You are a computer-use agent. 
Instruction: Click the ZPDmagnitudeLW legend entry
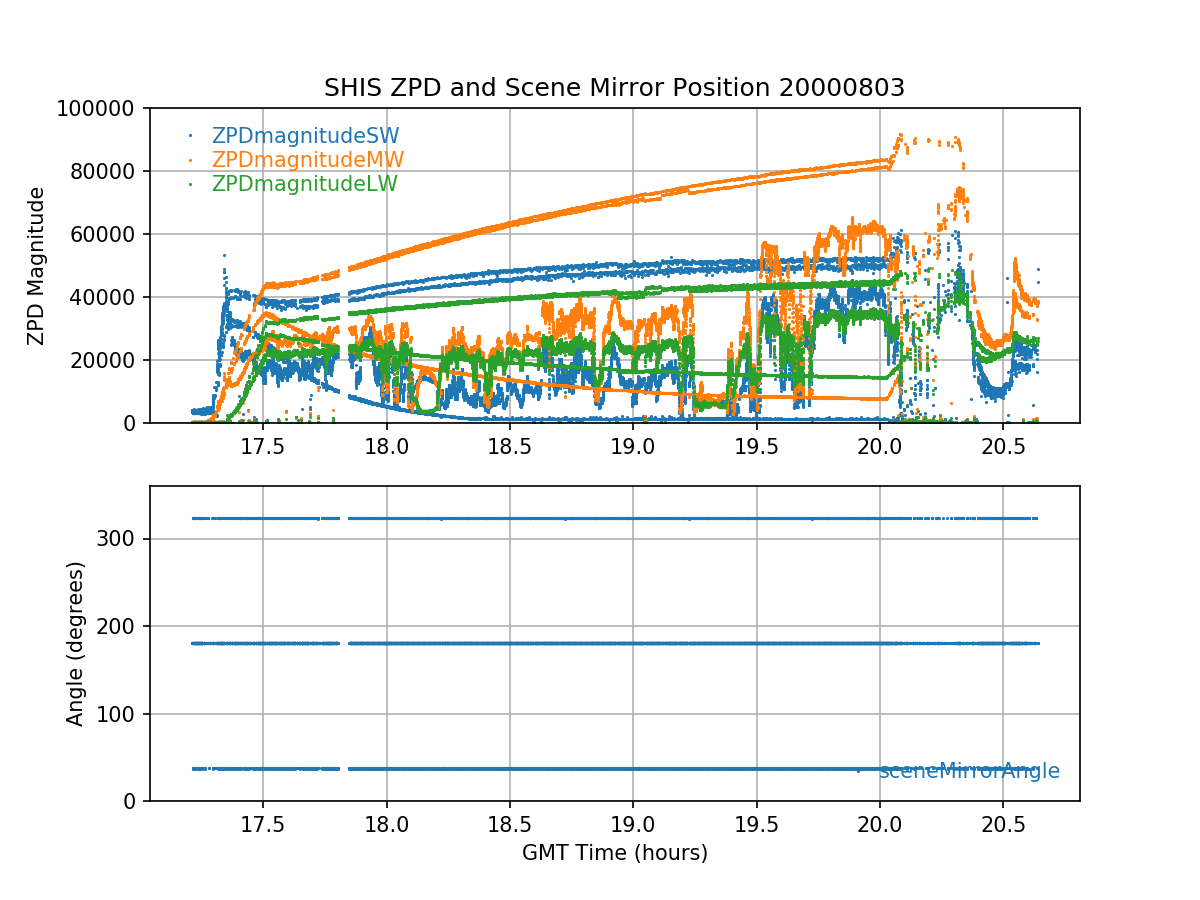(x=304, y=184)
